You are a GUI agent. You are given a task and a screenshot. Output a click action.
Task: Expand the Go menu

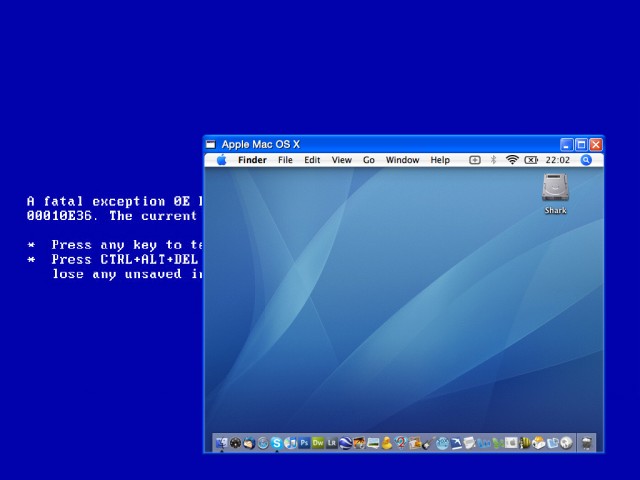pyautogui.click(x=369, y=160)
